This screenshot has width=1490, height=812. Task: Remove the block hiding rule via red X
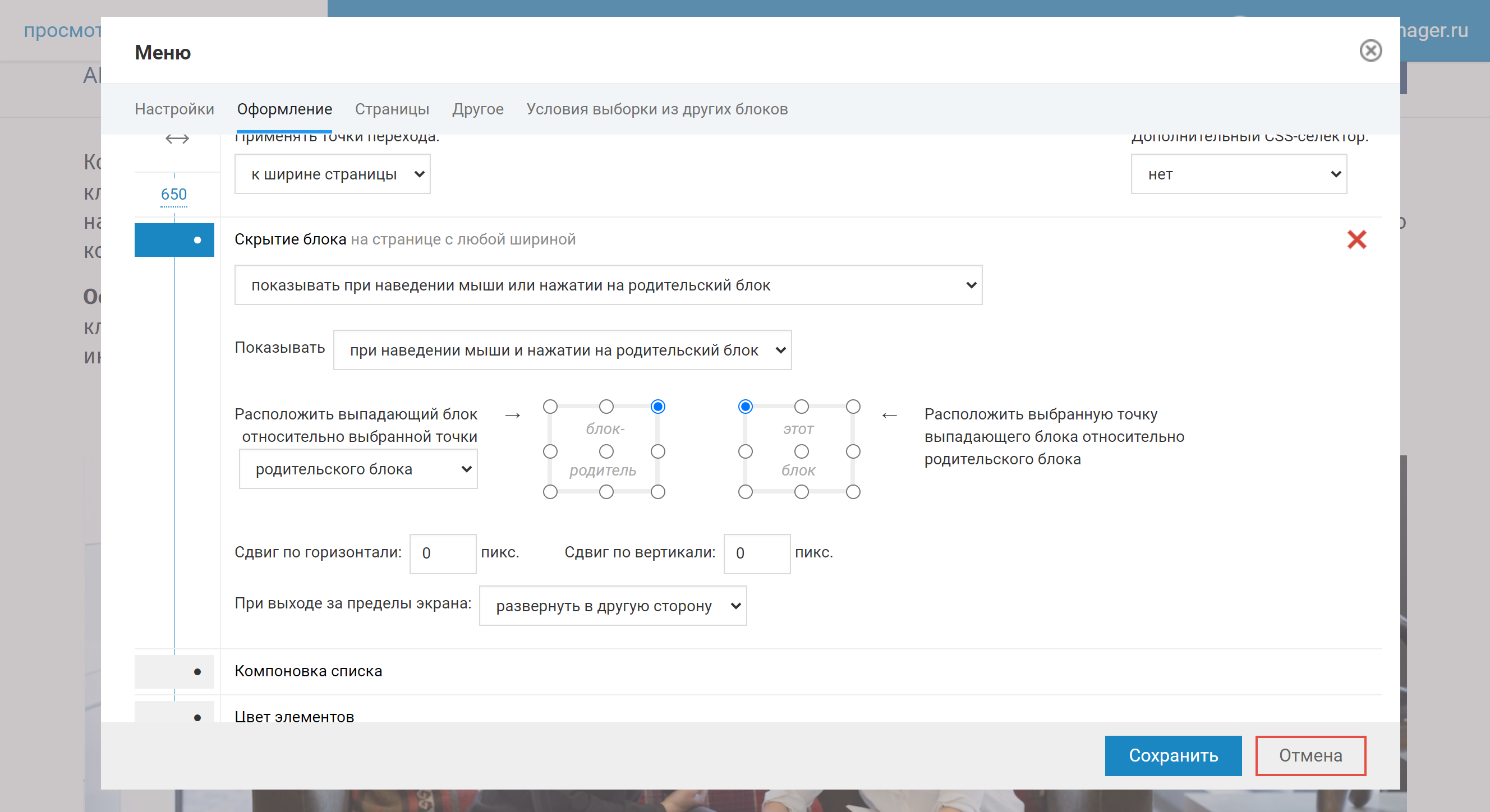click(1358, 239)
